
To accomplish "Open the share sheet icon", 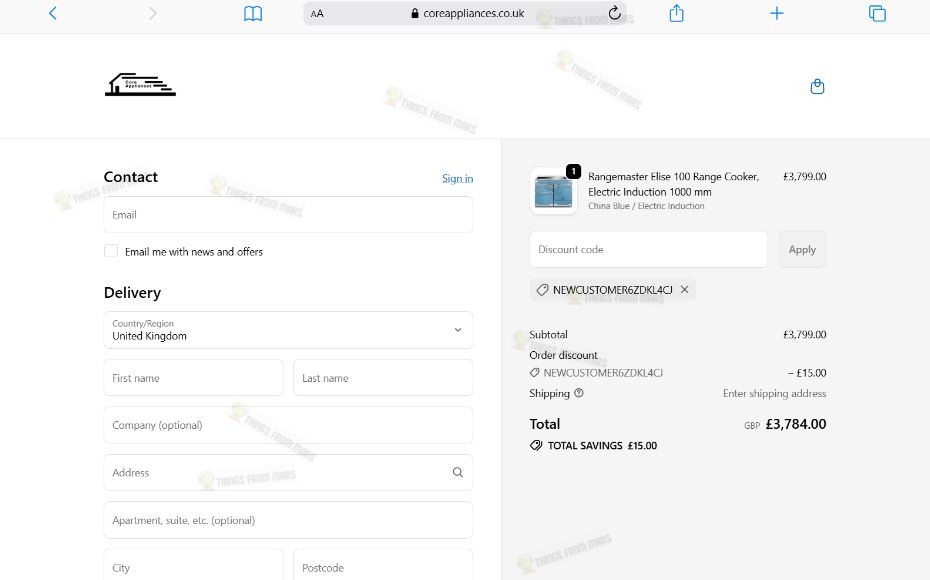I will (676, 12).
